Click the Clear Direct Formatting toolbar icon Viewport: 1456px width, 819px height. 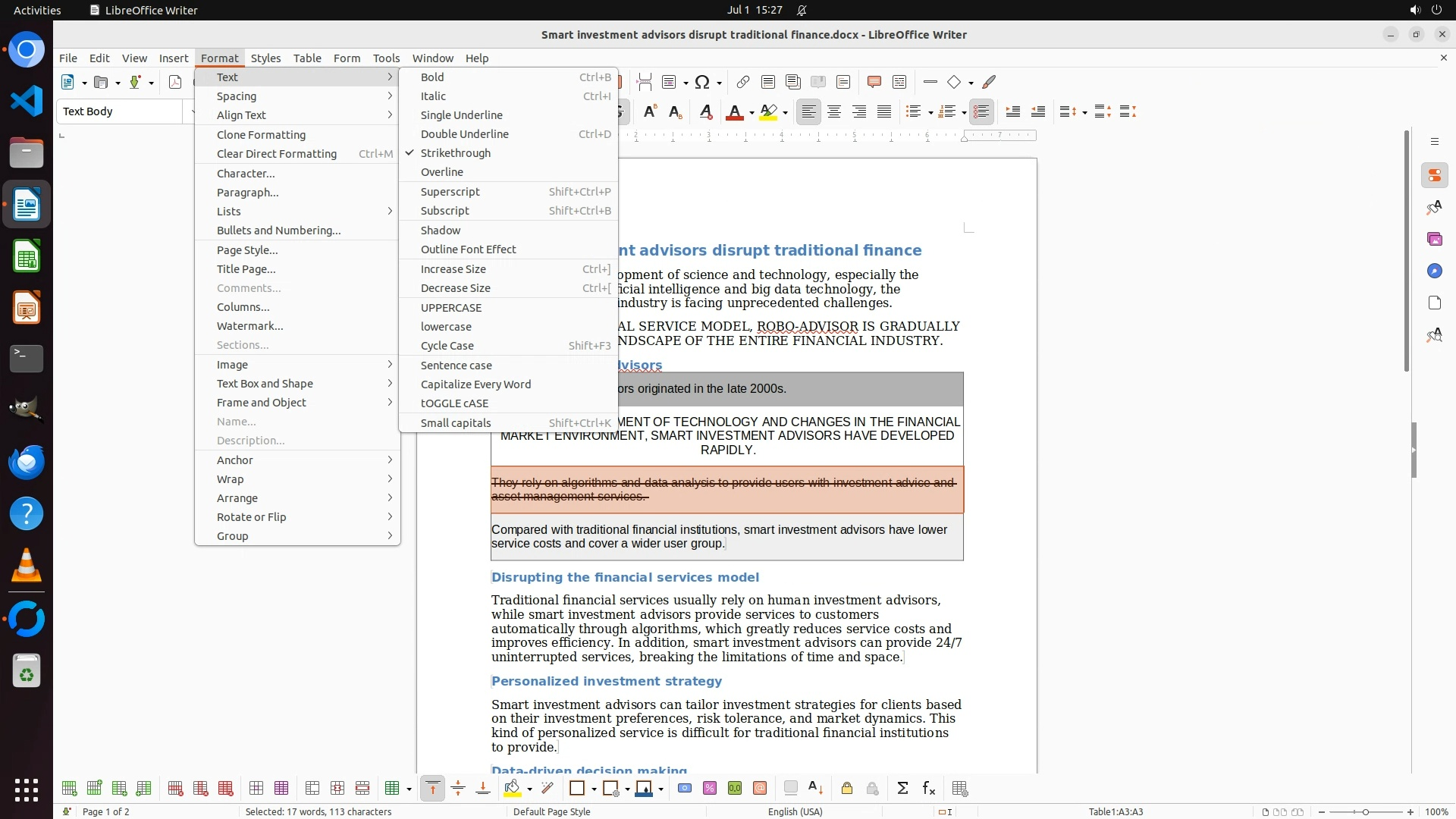tap(705, 112)
